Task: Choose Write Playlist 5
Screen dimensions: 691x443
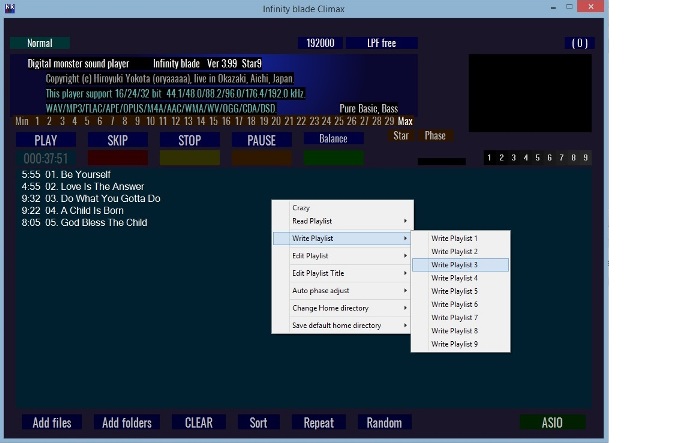Action: 461,291
